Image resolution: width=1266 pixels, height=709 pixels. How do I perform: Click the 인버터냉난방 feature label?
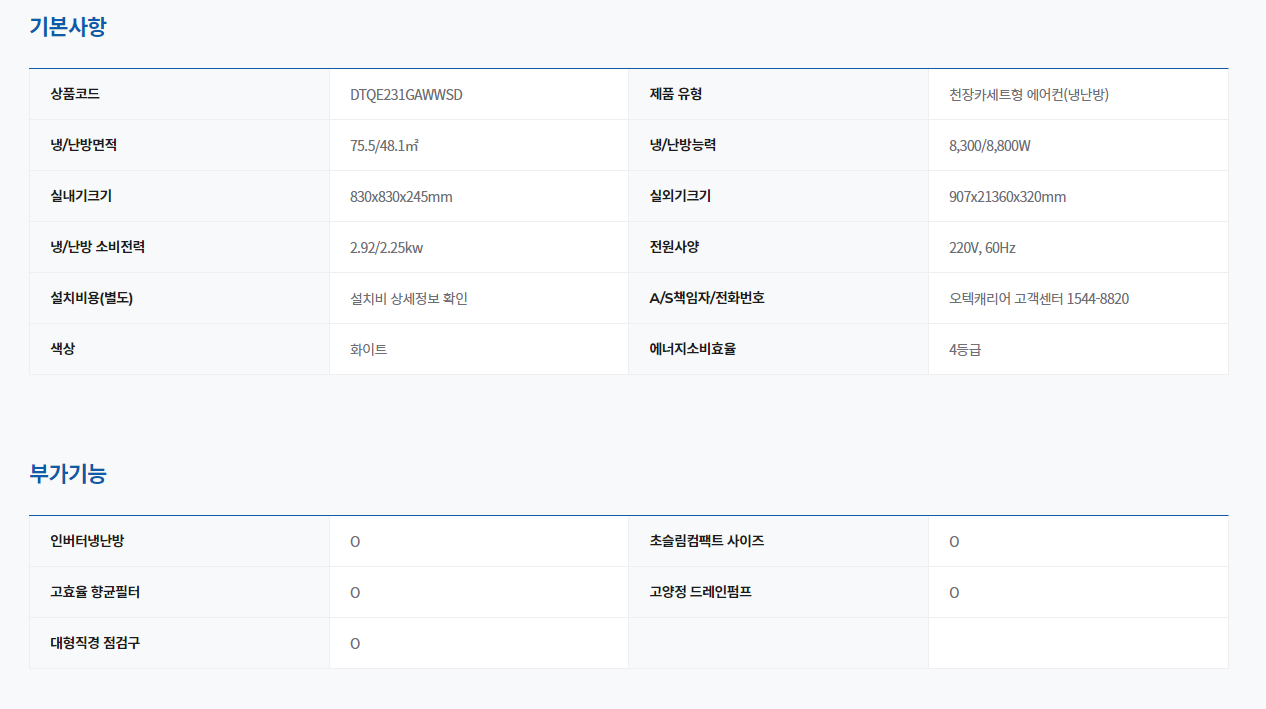(x=87, y=541)
